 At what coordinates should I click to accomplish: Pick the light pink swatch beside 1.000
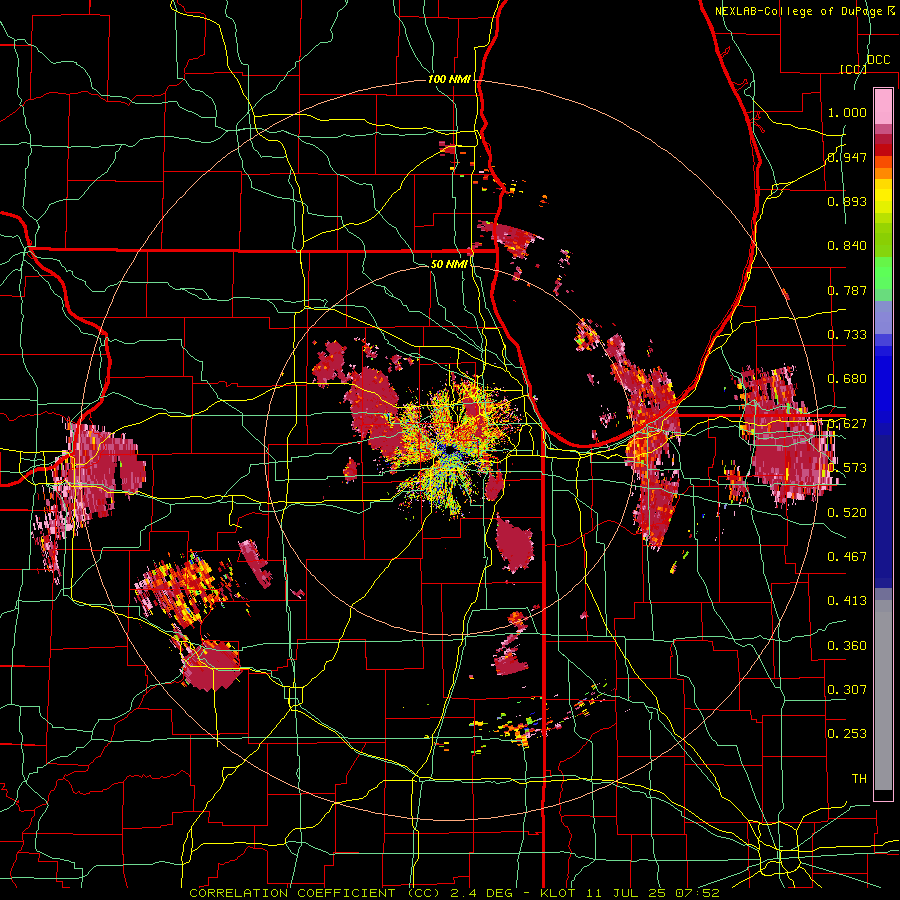pyautogui.click(x=883, y=106)
